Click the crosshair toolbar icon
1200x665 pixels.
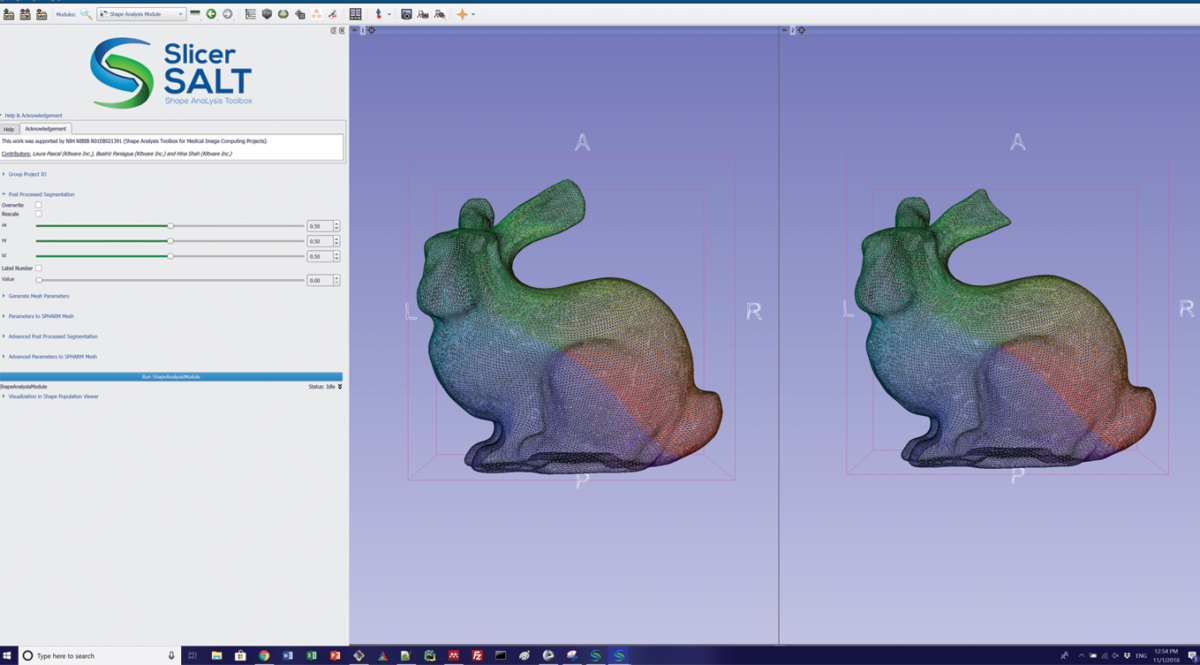pyautogui.click(x=463, y=13)
